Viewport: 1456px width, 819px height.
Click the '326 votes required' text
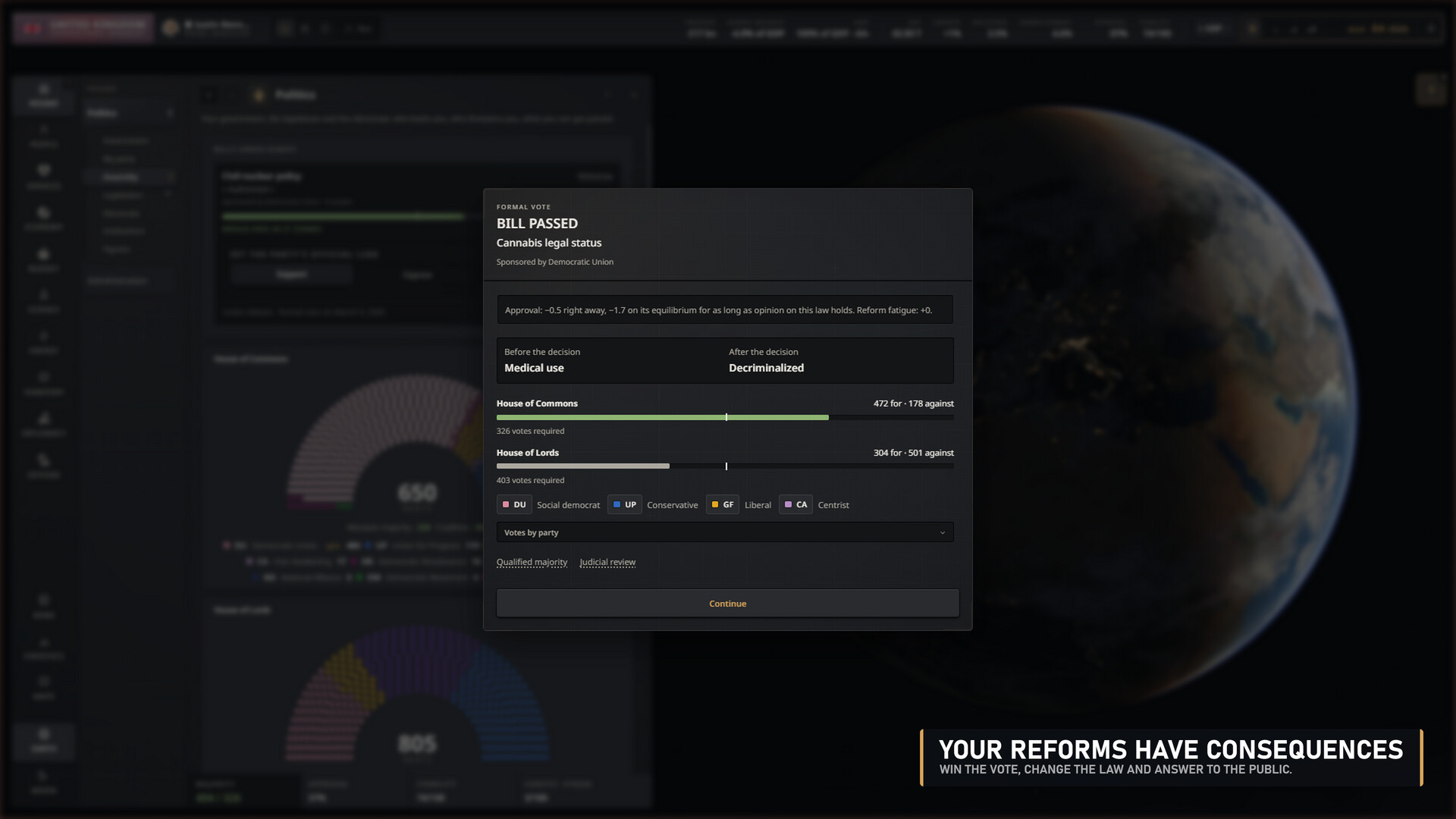pyautogui.click(x=530, y=431)
